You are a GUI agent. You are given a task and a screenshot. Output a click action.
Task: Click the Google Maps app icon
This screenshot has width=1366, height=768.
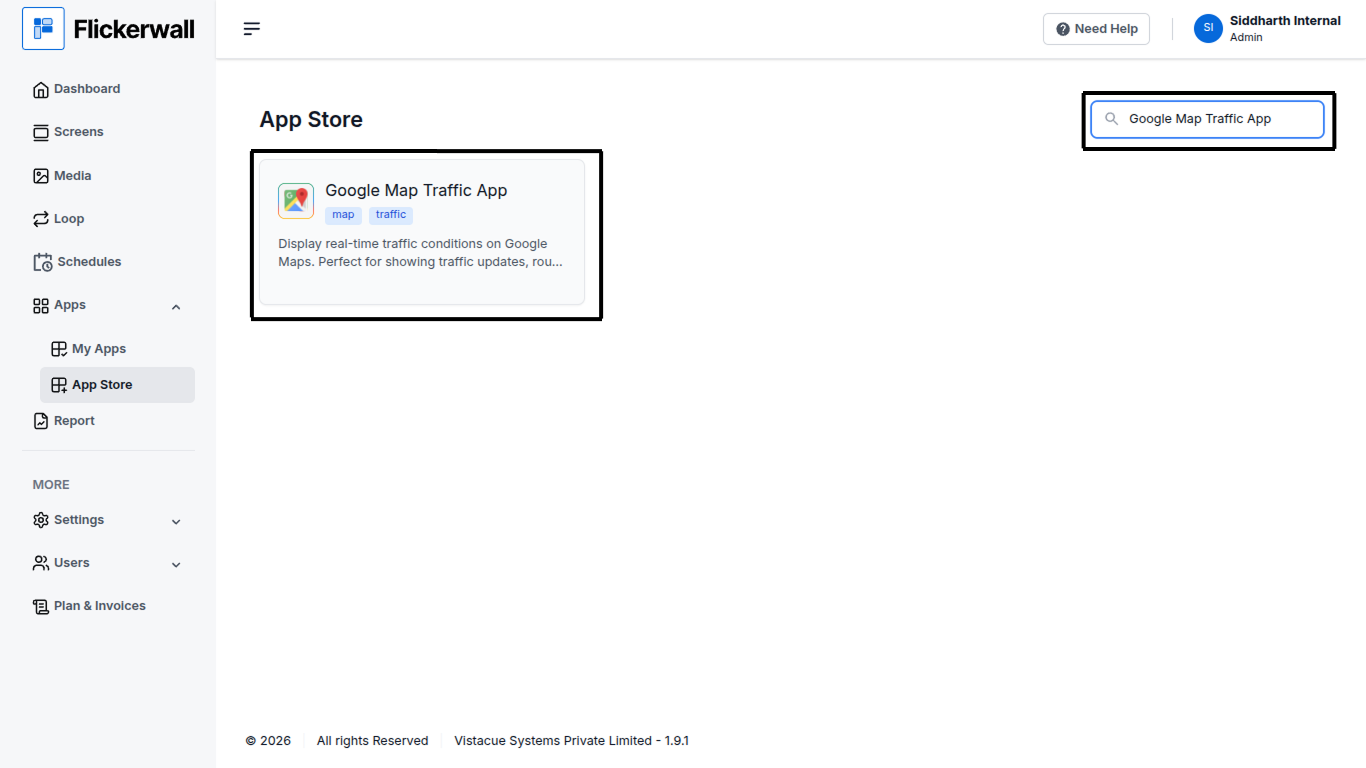click(296, 201)
